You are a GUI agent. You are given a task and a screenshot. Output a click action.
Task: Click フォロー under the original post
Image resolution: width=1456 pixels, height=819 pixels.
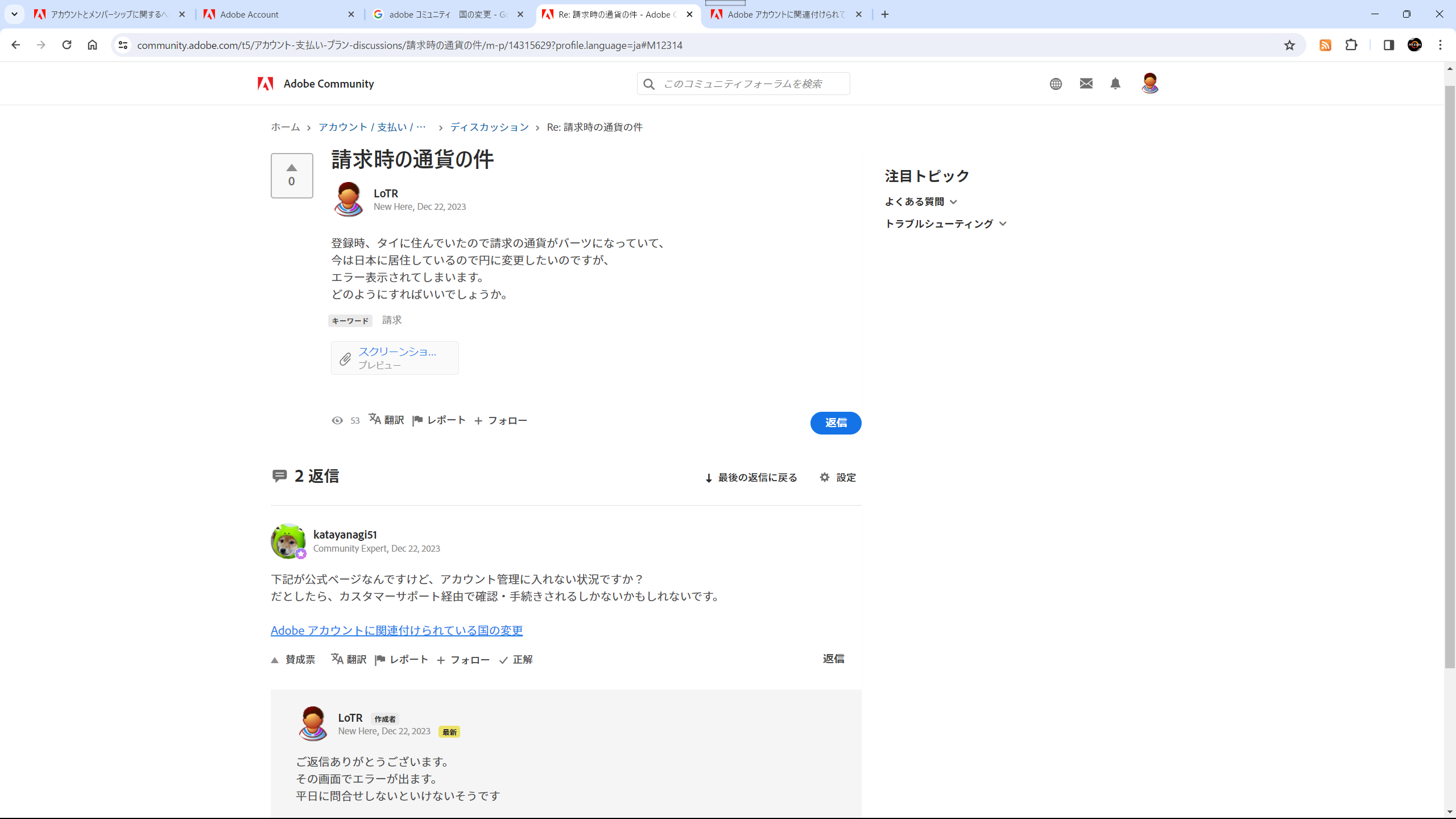(x=501, y=420)
